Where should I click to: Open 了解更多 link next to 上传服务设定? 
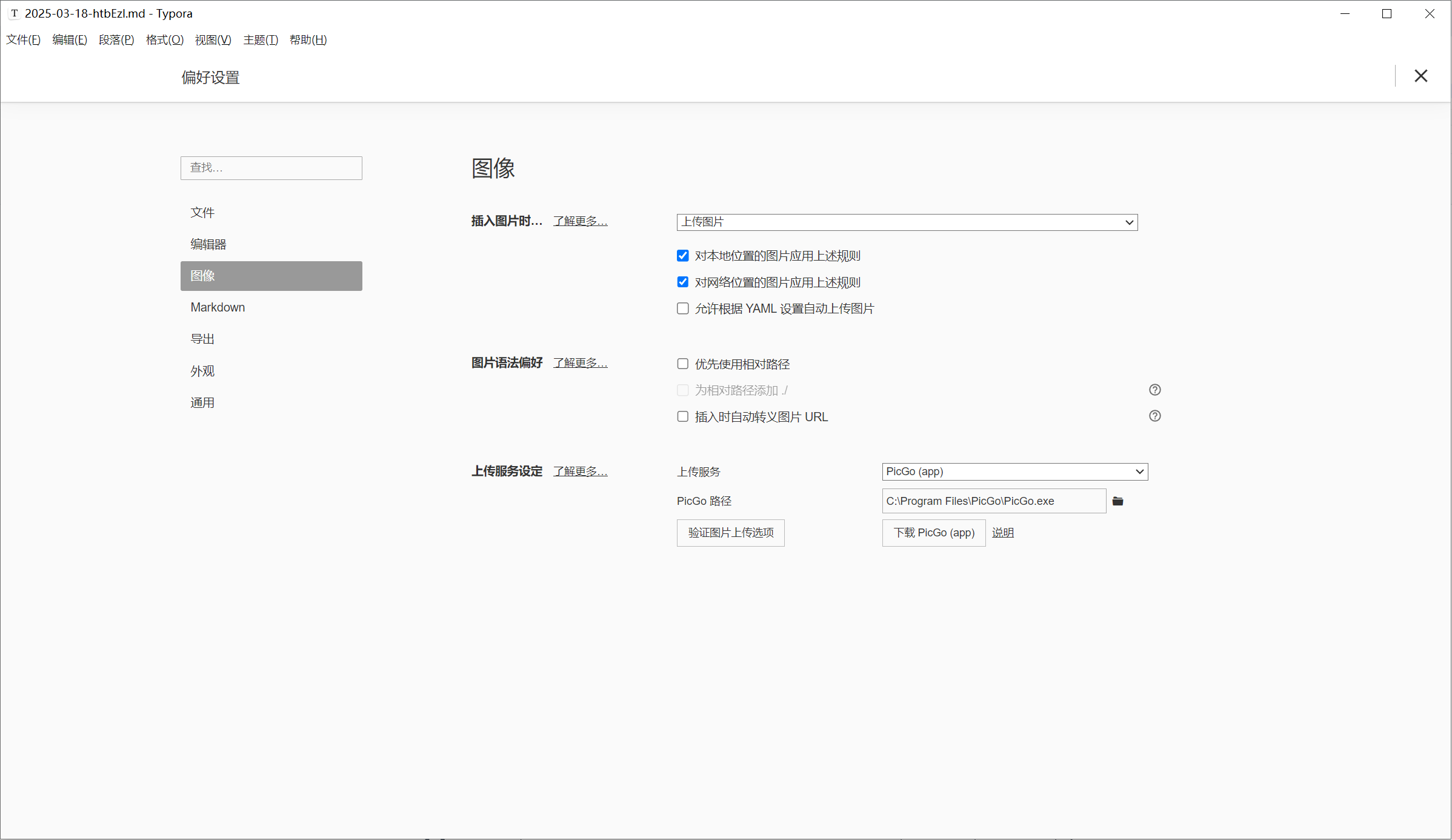[x=581, y=472]
